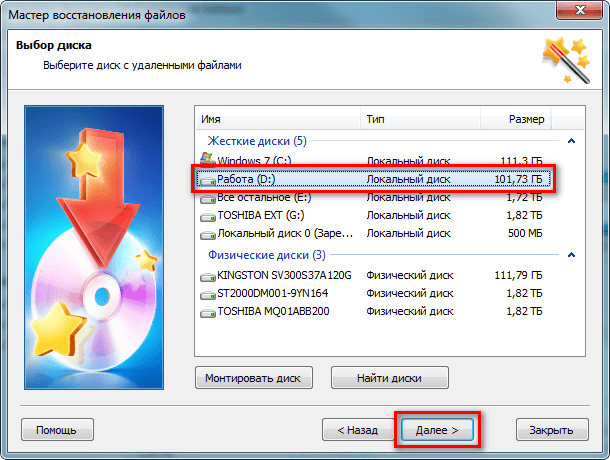Select the Жесткие диски (5) group header
The height and width of the screenshot is (460, 610).
point(257,140)
